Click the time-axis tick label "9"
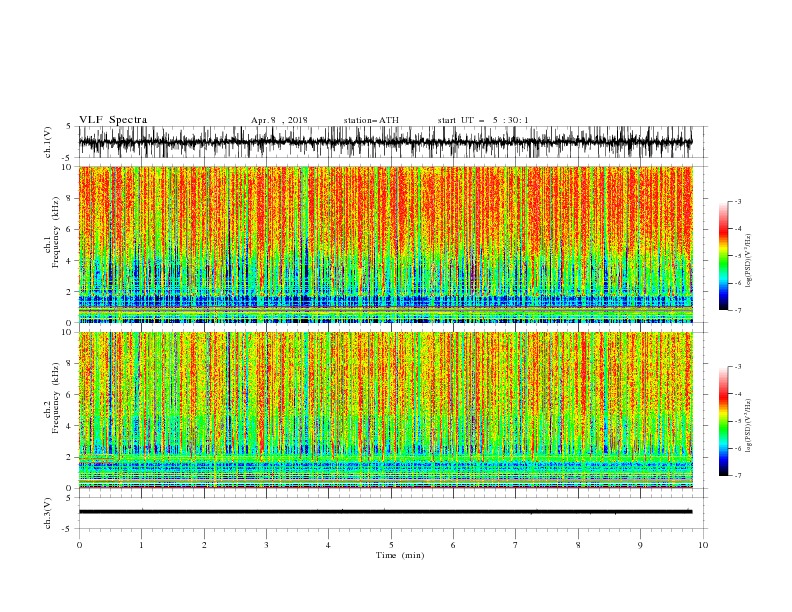Image resolution: width=792 pixels, height=612 pixels. pyautogui.click(x=640, y=545)
